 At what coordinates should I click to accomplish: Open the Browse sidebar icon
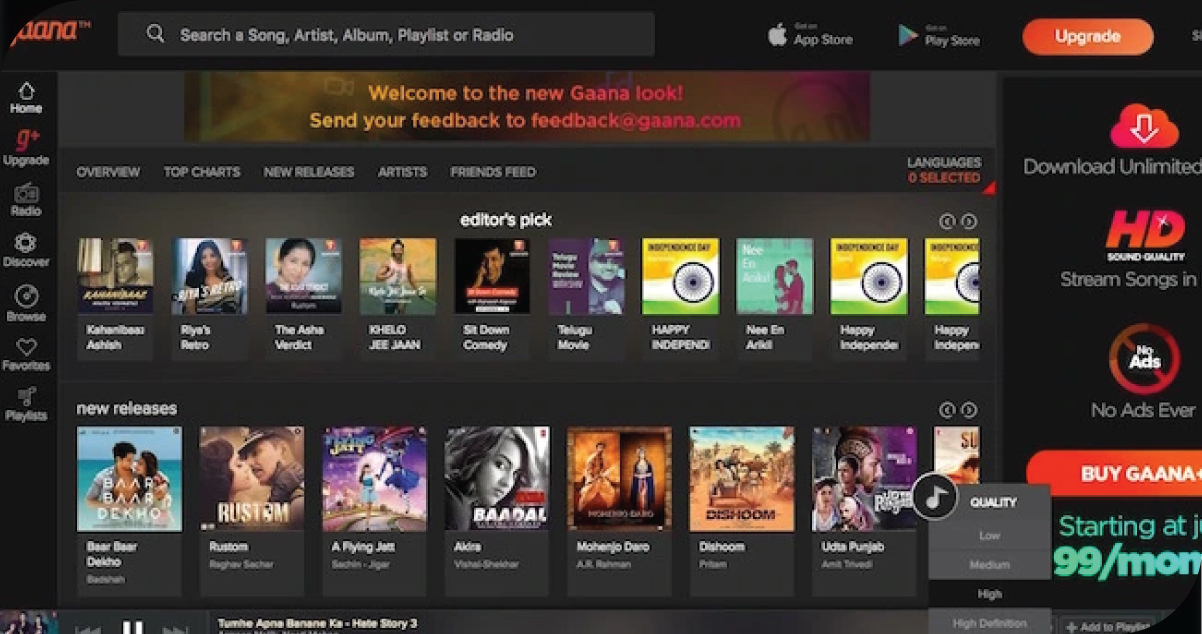26,297
